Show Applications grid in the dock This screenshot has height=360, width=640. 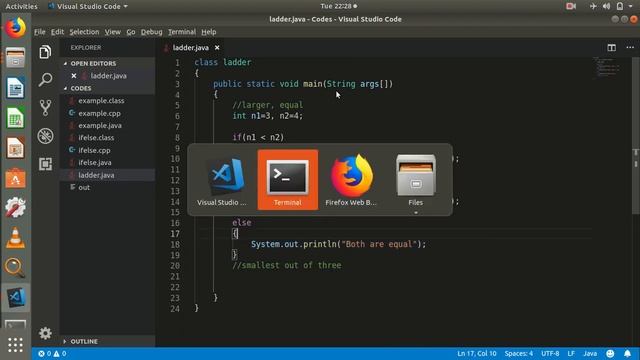tap(16, 345)
